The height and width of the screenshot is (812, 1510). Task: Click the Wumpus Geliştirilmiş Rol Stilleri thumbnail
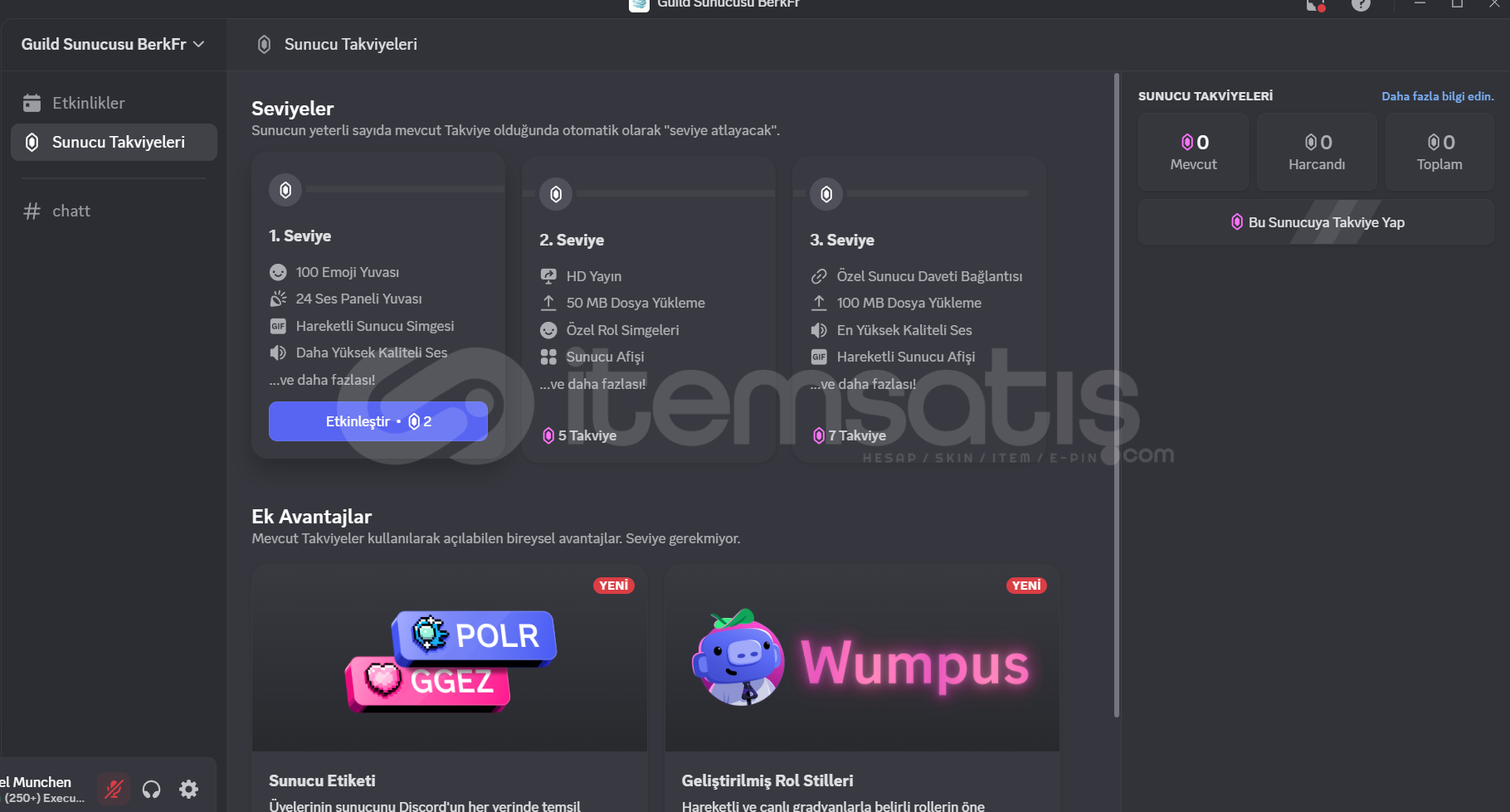tap(862, 659)
